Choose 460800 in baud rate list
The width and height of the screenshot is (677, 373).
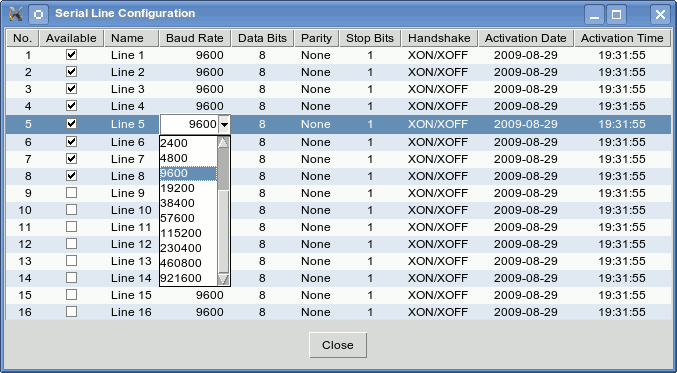pyautogui.click(x=188, y=263)
